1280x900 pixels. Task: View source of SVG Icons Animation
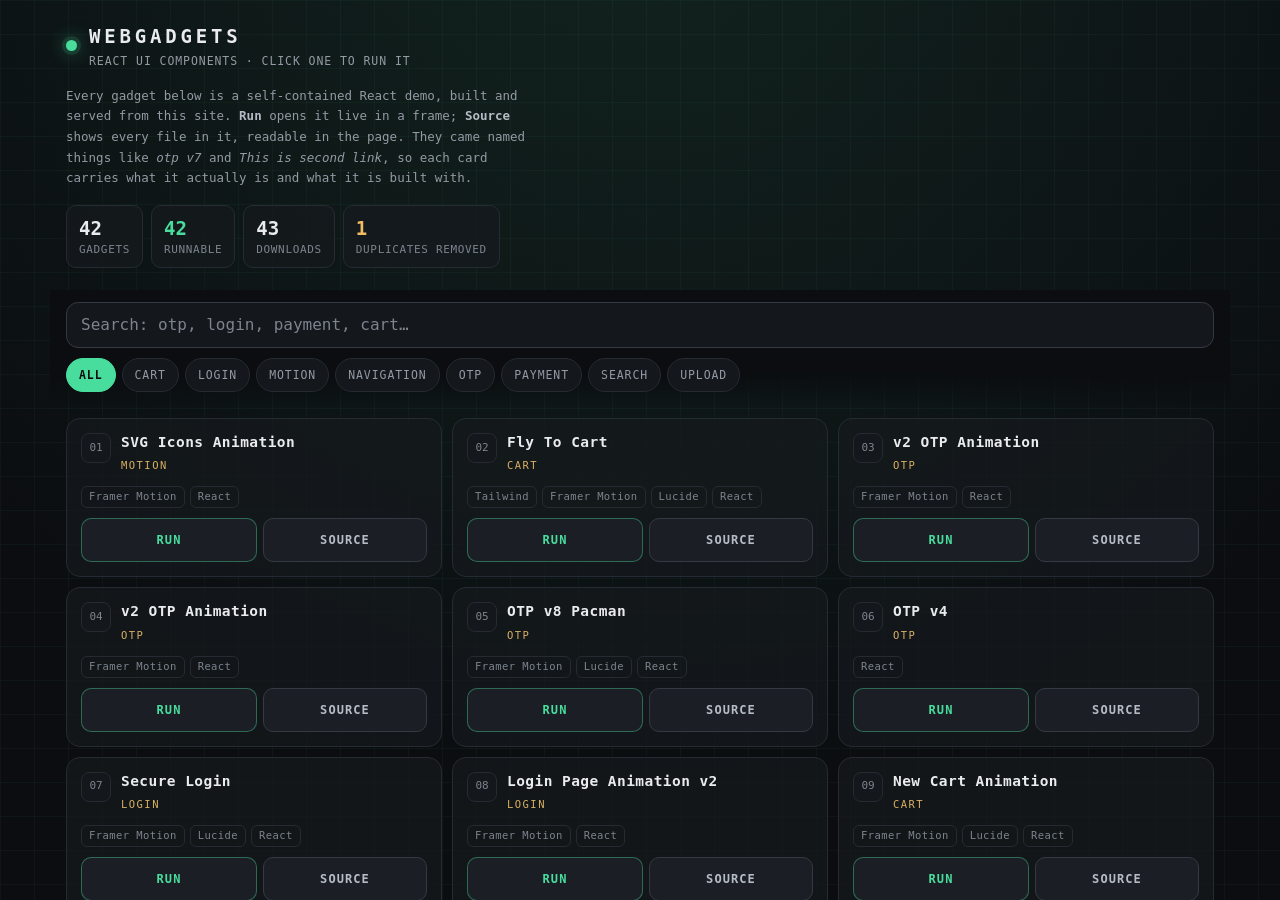[x=345, y=540]
